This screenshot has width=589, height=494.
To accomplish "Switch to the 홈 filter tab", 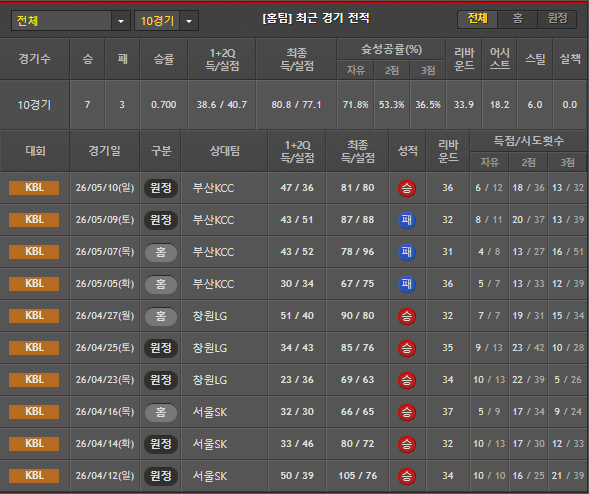I will [x=517, y=18].
